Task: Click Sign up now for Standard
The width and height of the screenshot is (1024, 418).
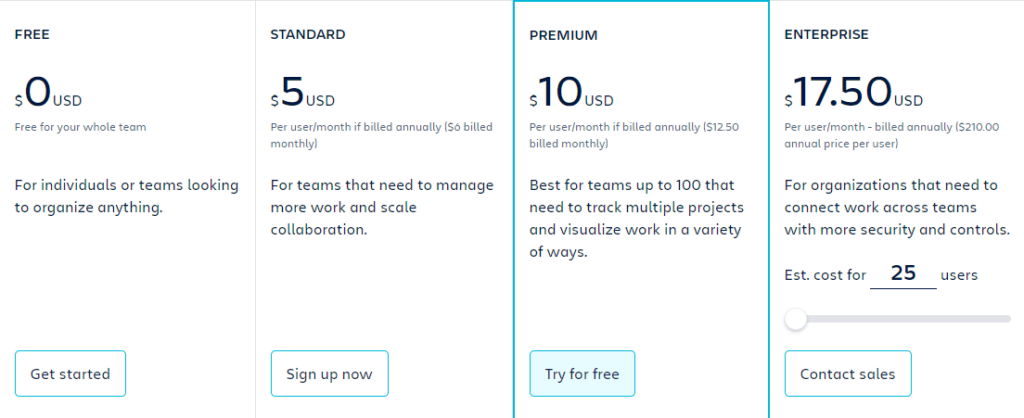Action: click(x=329, y=374)
